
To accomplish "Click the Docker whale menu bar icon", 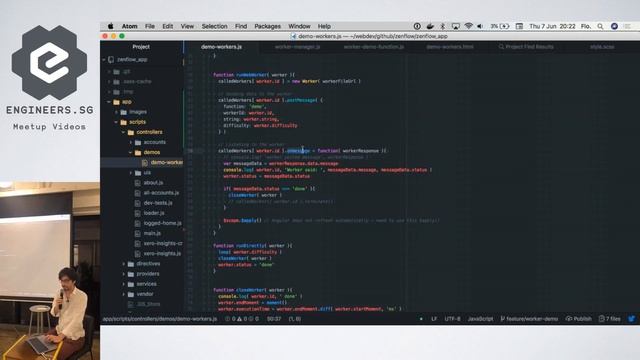I will [x=430, y=26].
